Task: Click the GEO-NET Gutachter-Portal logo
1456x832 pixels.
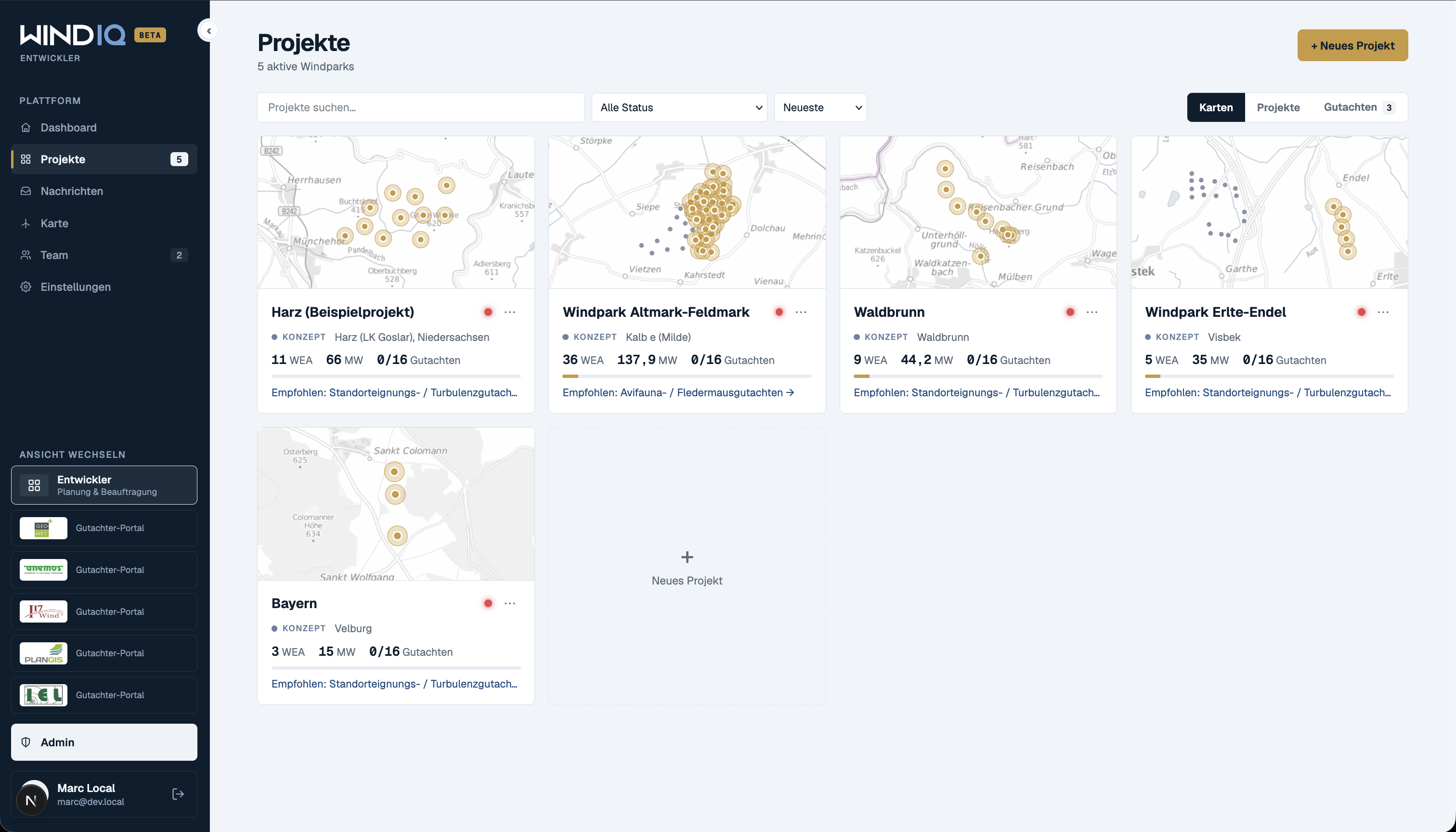Action: click(43, 528)
